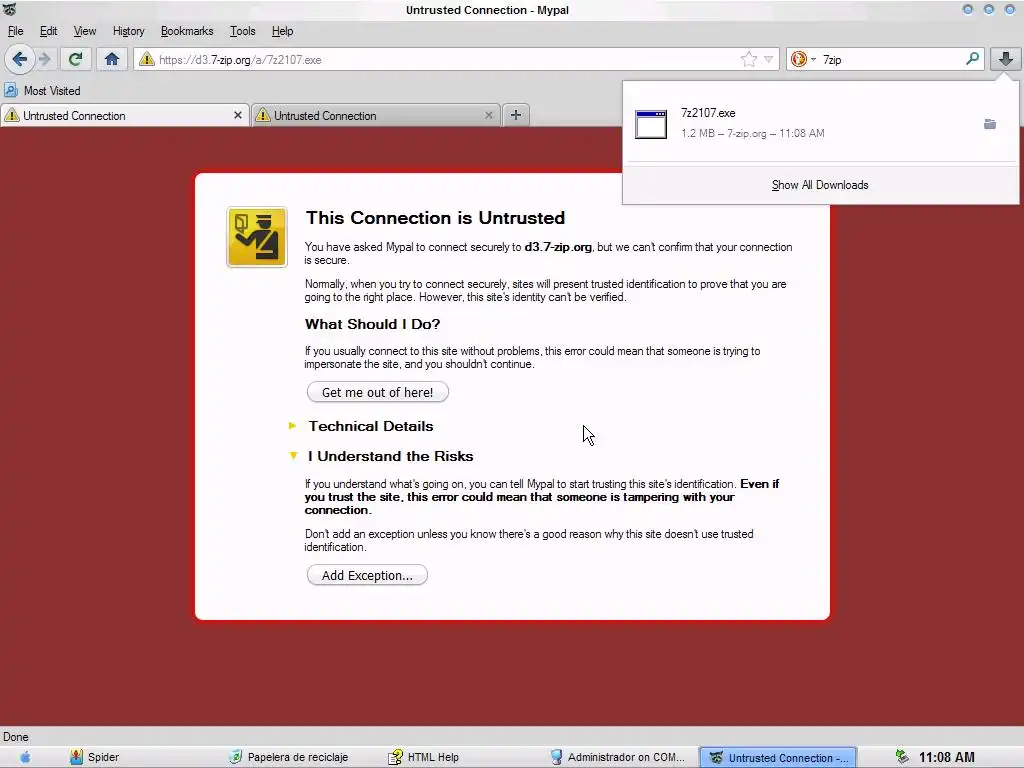Screen dimensions: 1024x768
Task: Expand the Technical Details section
Action: [x=370, y=426]
